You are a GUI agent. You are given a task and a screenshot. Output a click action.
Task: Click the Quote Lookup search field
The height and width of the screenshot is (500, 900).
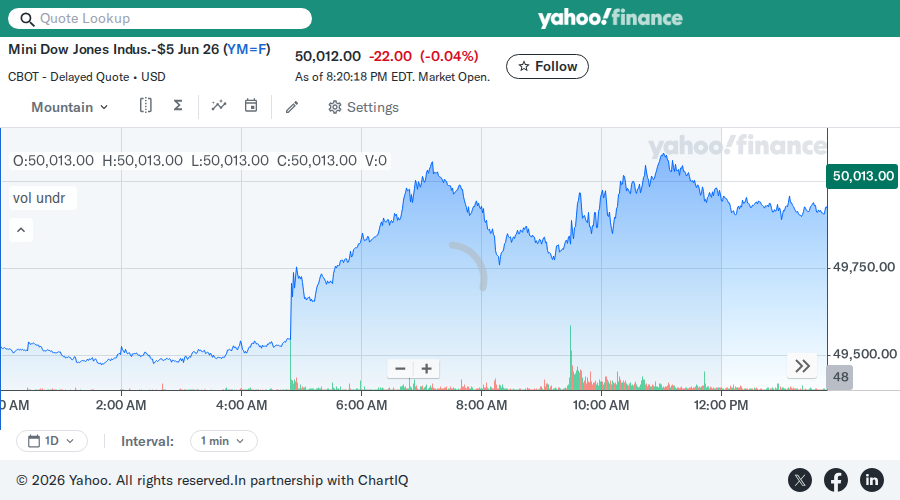tap(160, 18)
